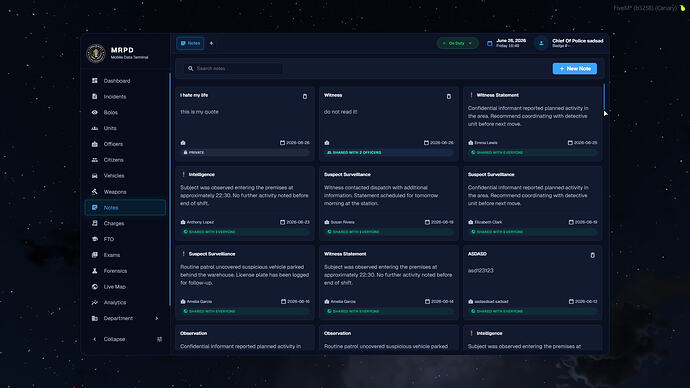The height and width of the screenshot is (388, 690).
Task: Click the user avatar icon
Action: click(x=541, y=43)
